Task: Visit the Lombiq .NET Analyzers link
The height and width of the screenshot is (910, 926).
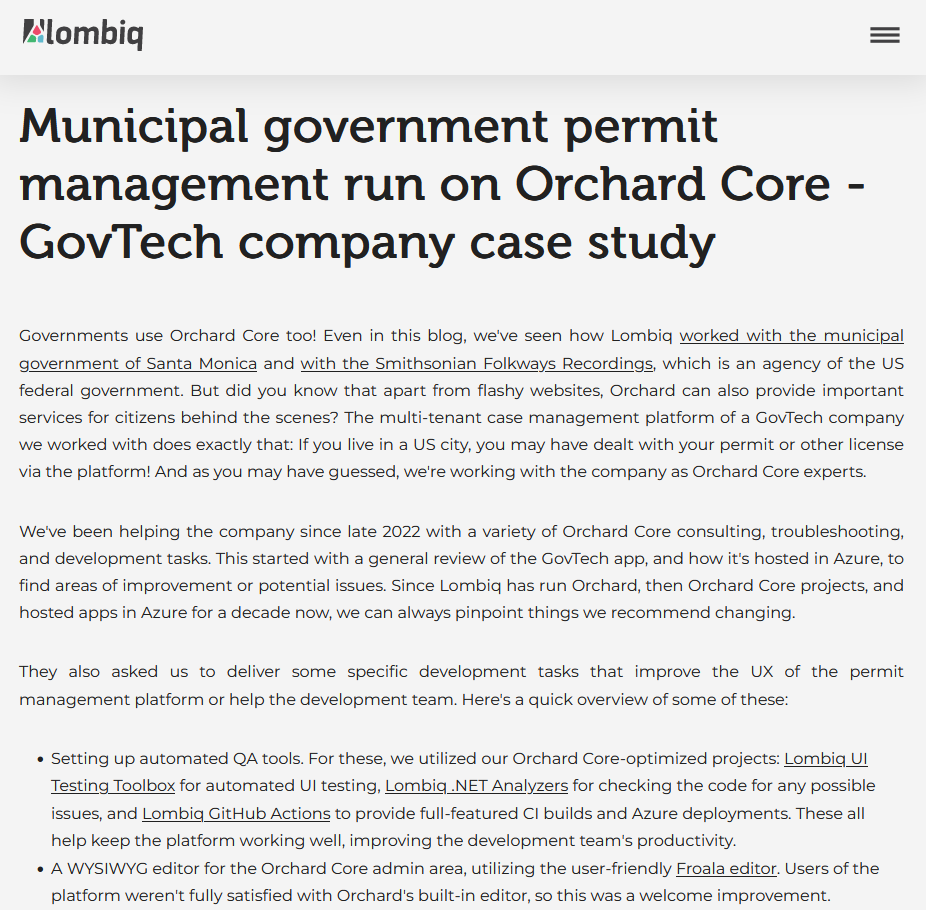Action: pos(476,785)
